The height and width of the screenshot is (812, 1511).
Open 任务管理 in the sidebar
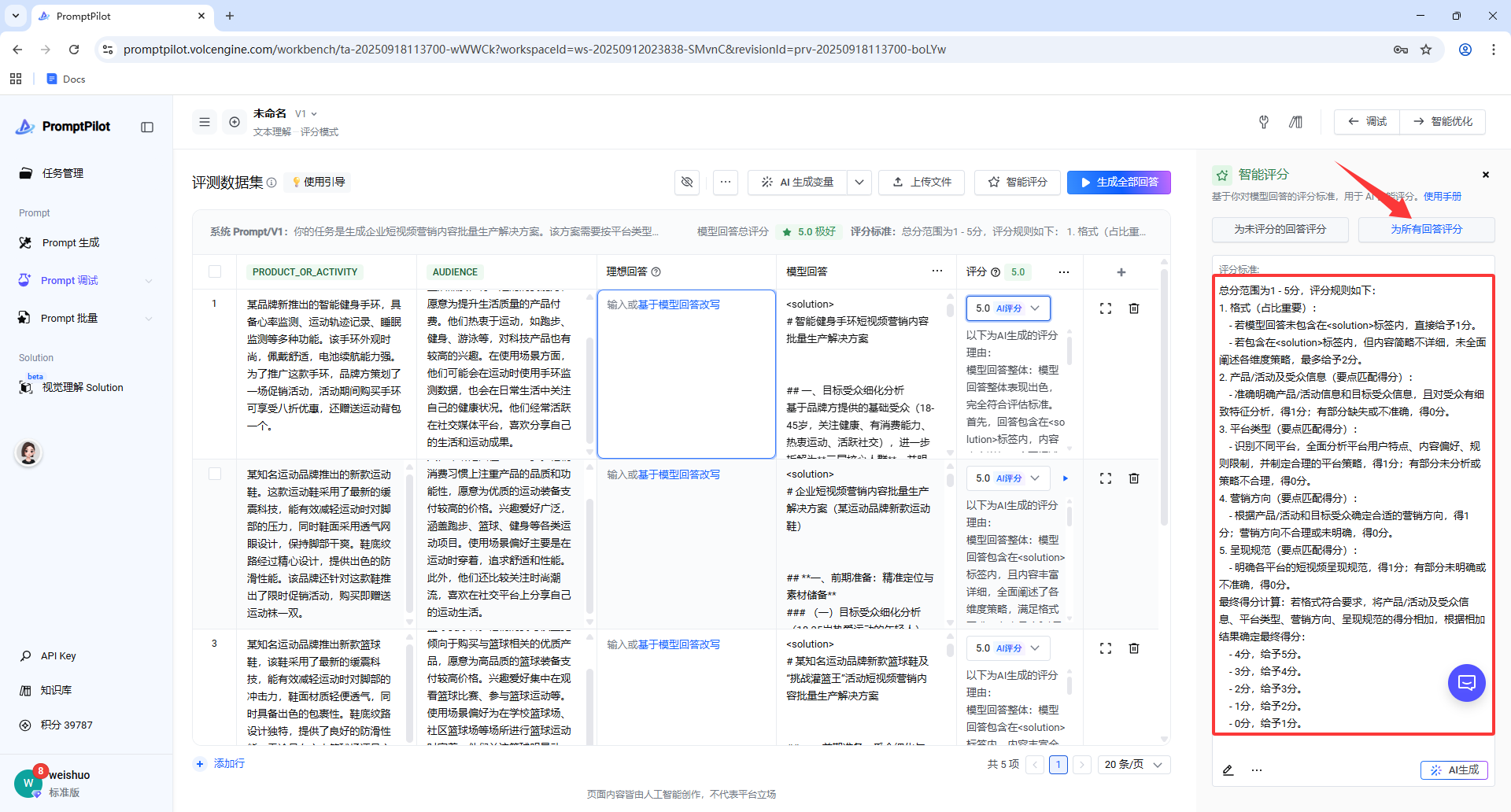[63, 173]
